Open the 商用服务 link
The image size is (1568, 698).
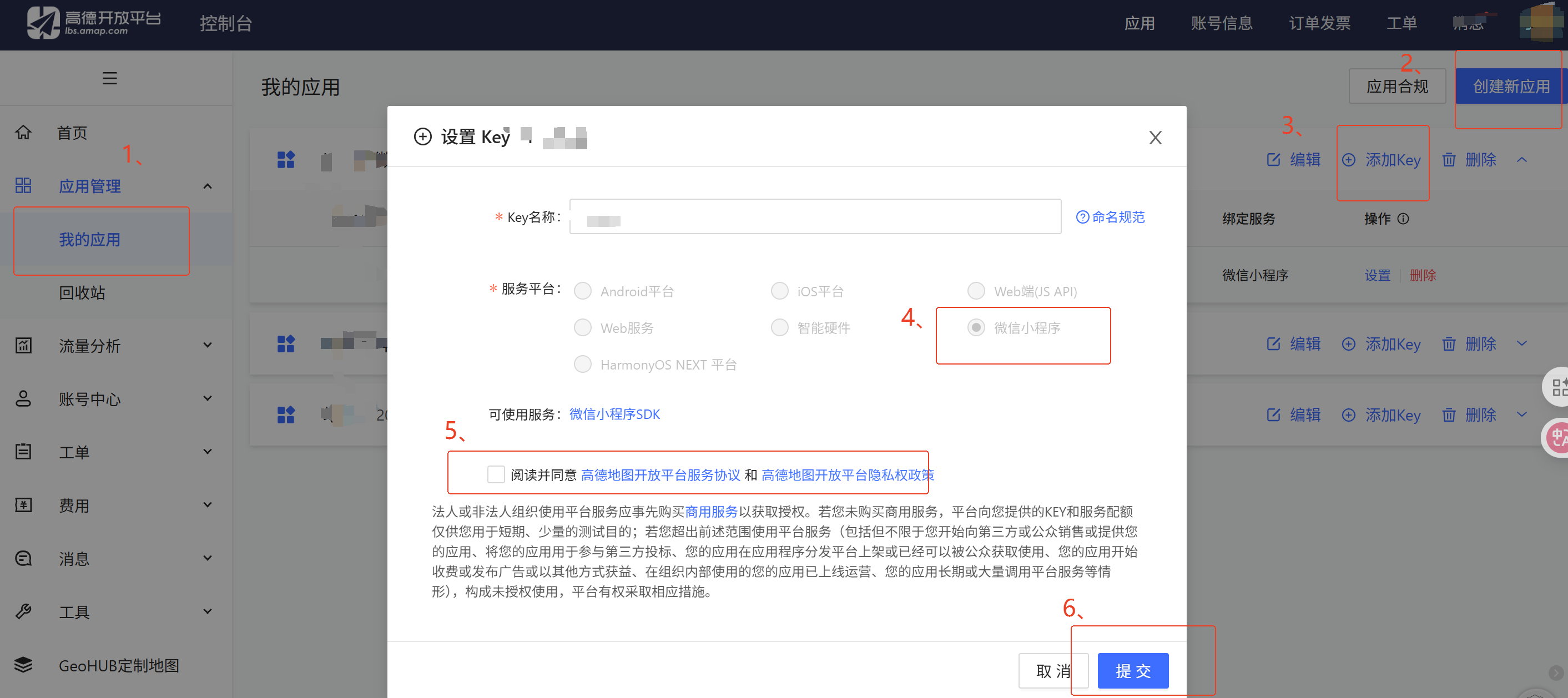pyautogui.click(x=711, y=512)
